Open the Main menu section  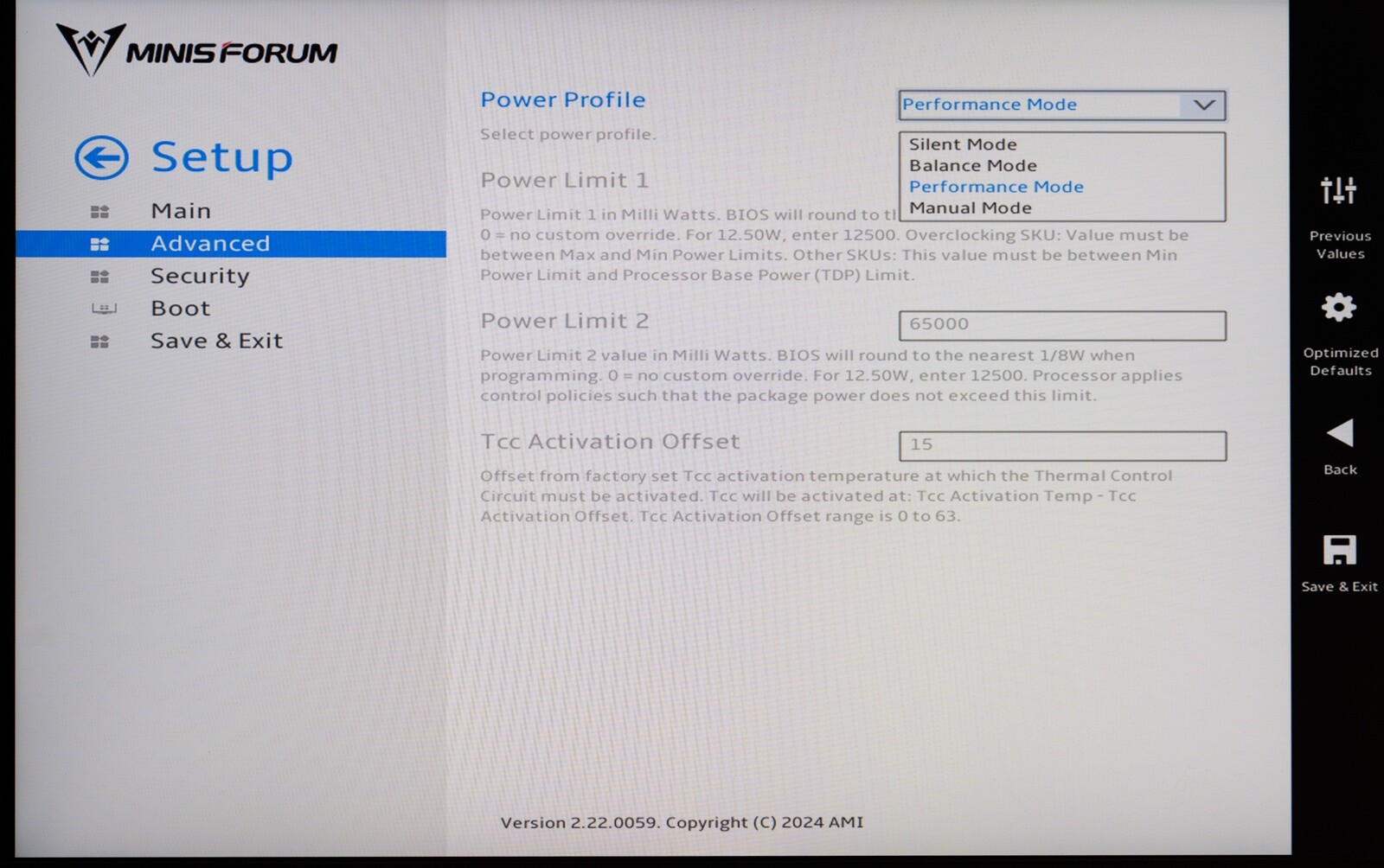[181, 212]
